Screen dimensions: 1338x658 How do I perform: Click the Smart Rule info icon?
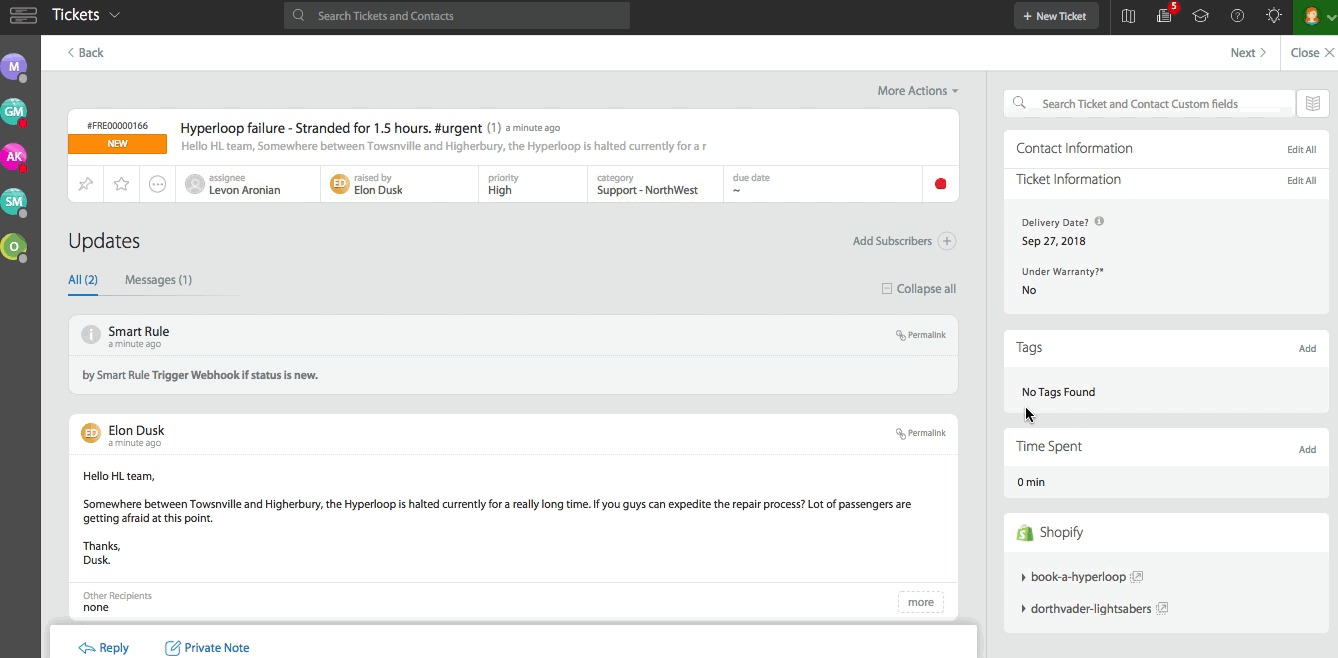point(91,335)
